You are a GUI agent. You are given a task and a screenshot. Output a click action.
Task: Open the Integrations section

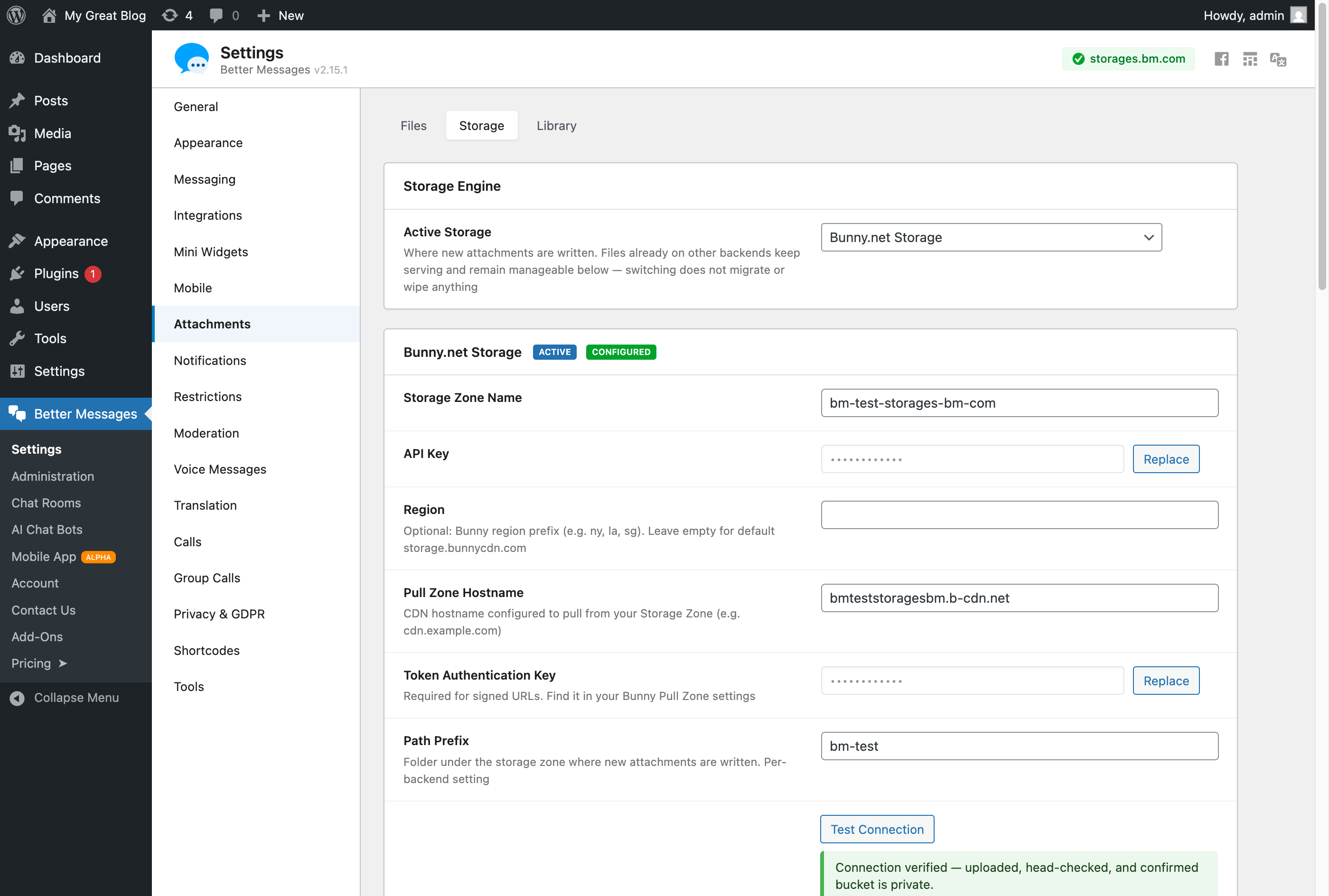point(256,215)
